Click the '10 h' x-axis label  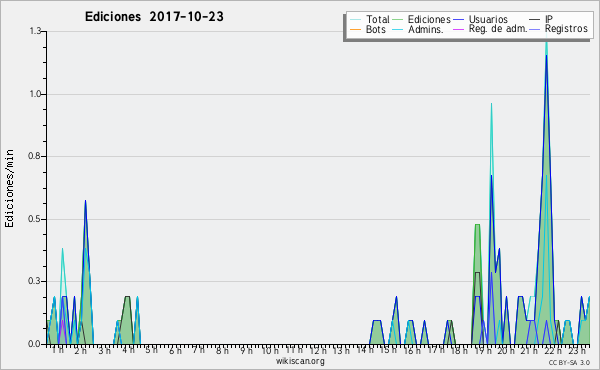coord(270,350)
